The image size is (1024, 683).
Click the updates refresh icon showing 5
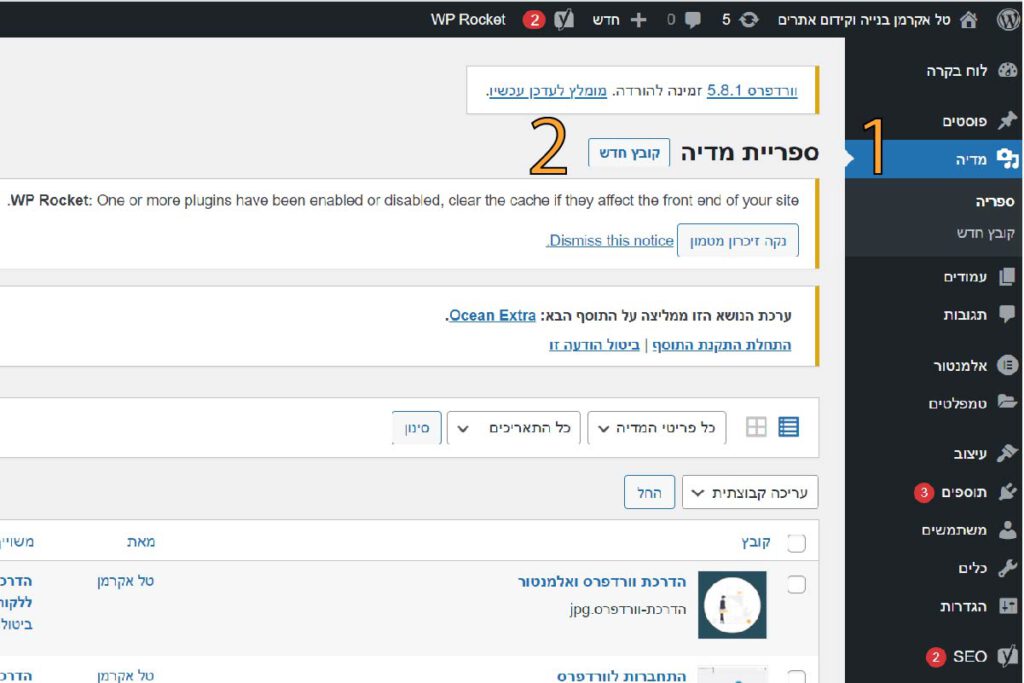pyautogui.click(x=748, y=20)
